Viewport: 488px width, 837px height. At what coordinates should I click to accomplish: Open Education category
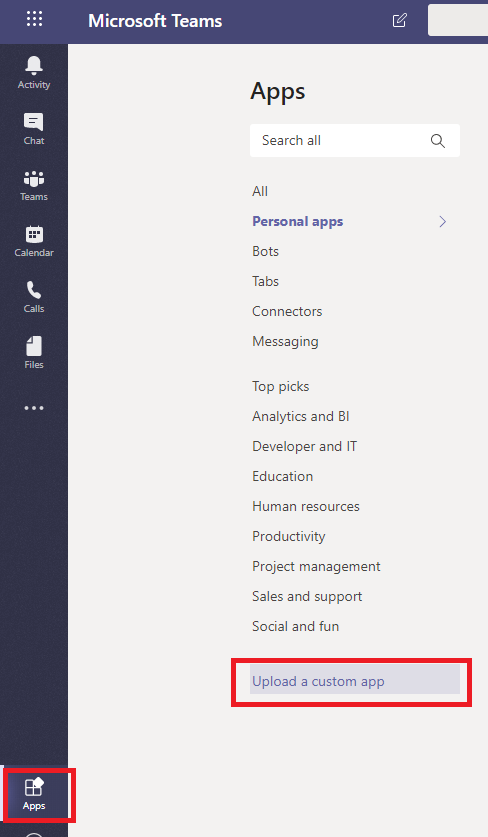coord(282,476)
